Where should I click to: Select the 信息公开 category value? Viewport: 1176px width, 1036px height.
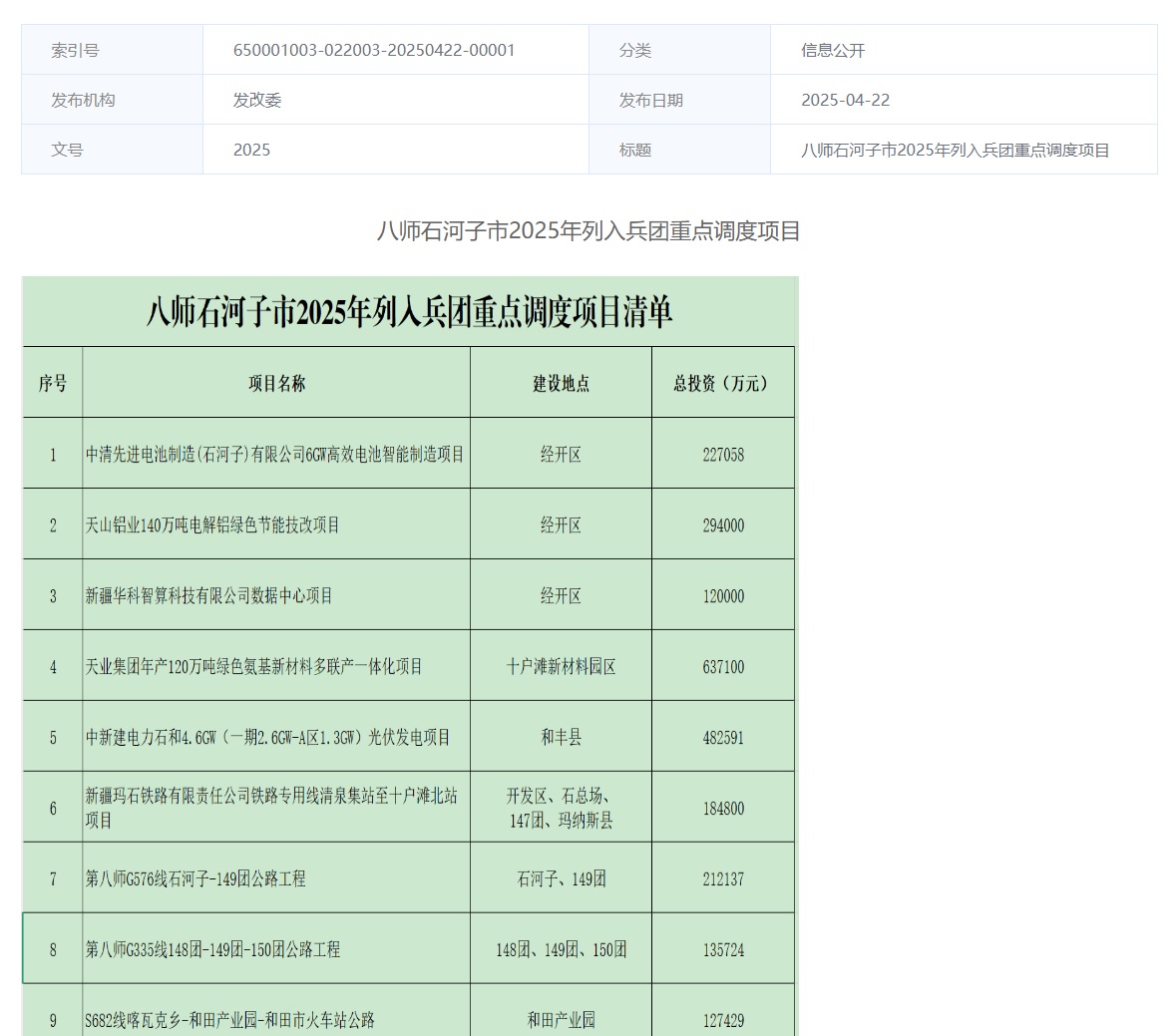[833, 50]
